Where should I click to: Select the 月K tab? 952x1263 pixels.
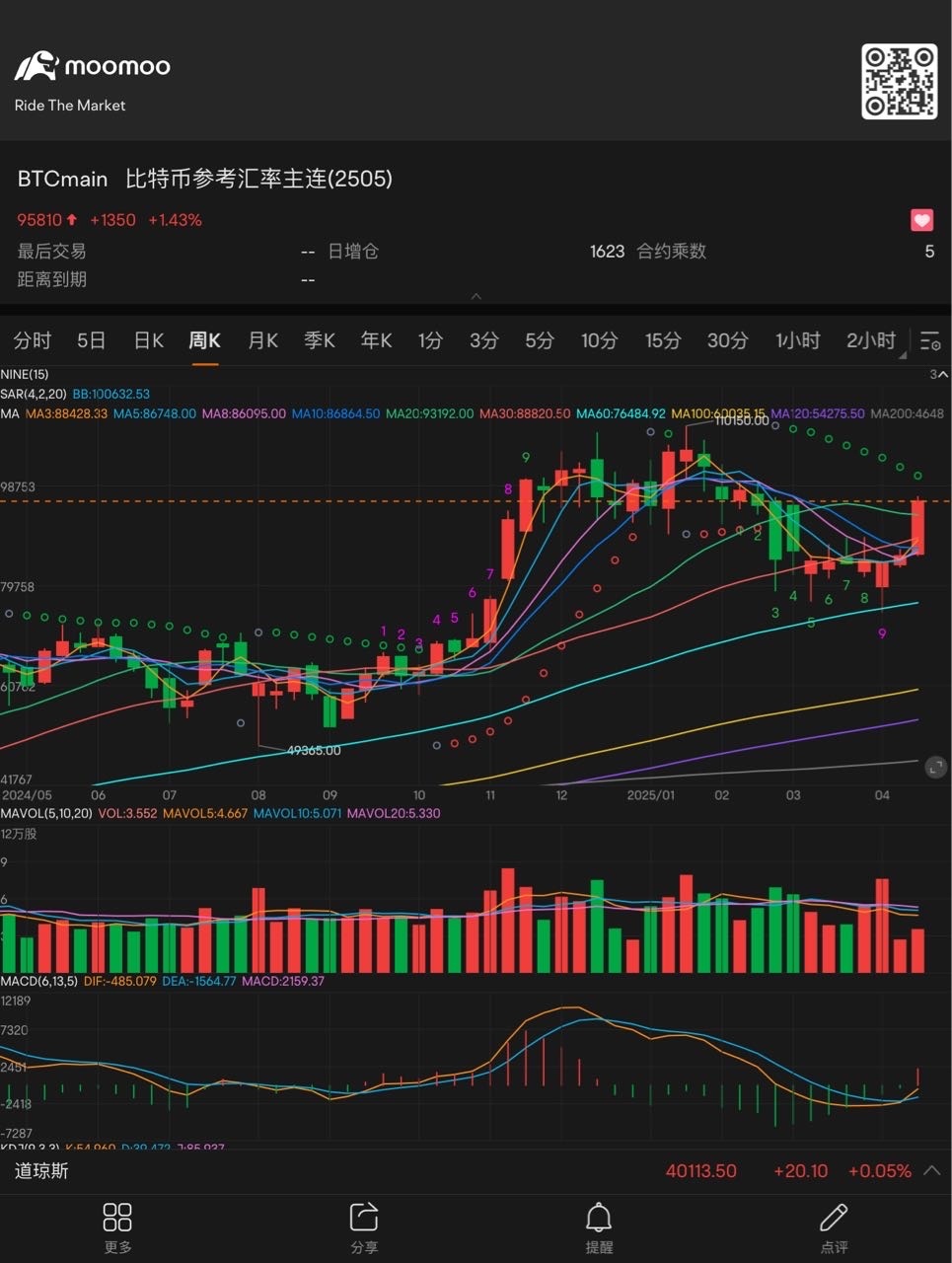(262, 340)
